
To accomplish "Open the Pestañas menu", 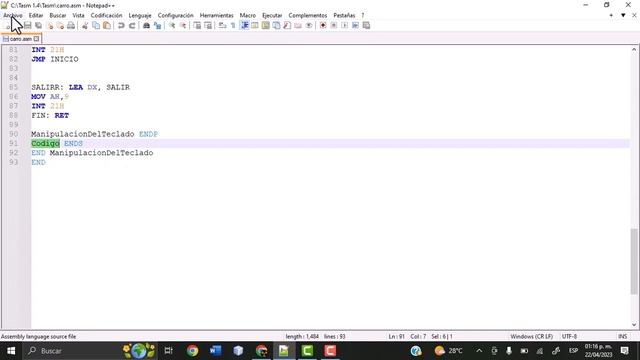I will pyautogui.click(x=344, y=15).
